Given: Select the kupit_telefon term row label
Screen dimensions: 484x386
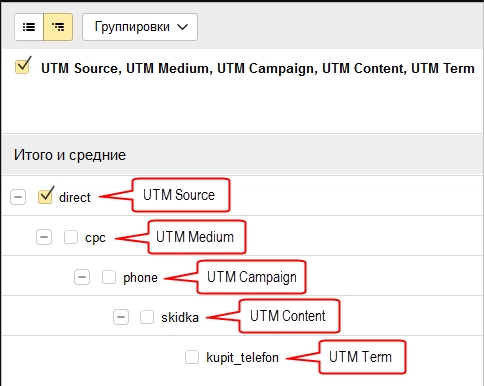Looking at the screenshot, I should click(x=242, y=358).
